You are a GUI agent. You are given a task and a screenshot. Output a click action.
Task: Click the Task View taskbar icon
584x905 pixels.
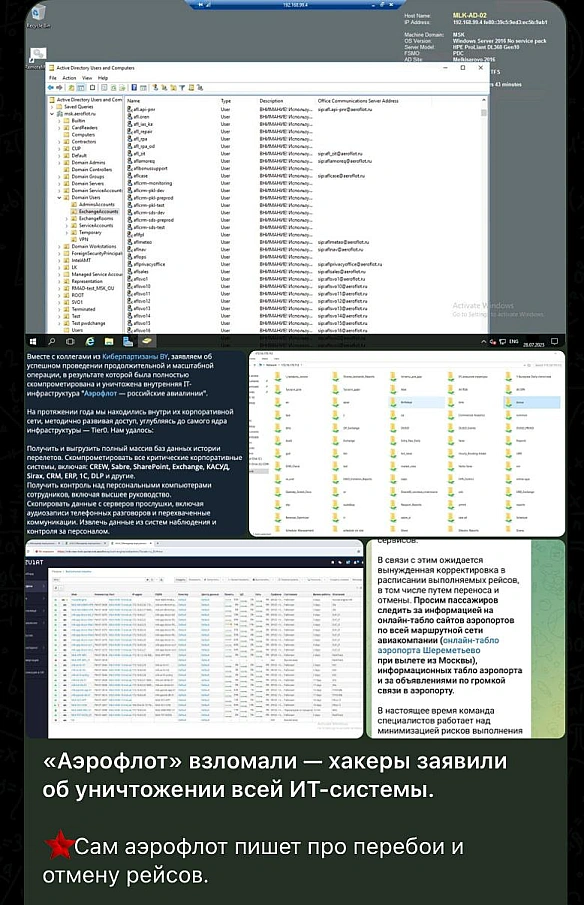70,342
